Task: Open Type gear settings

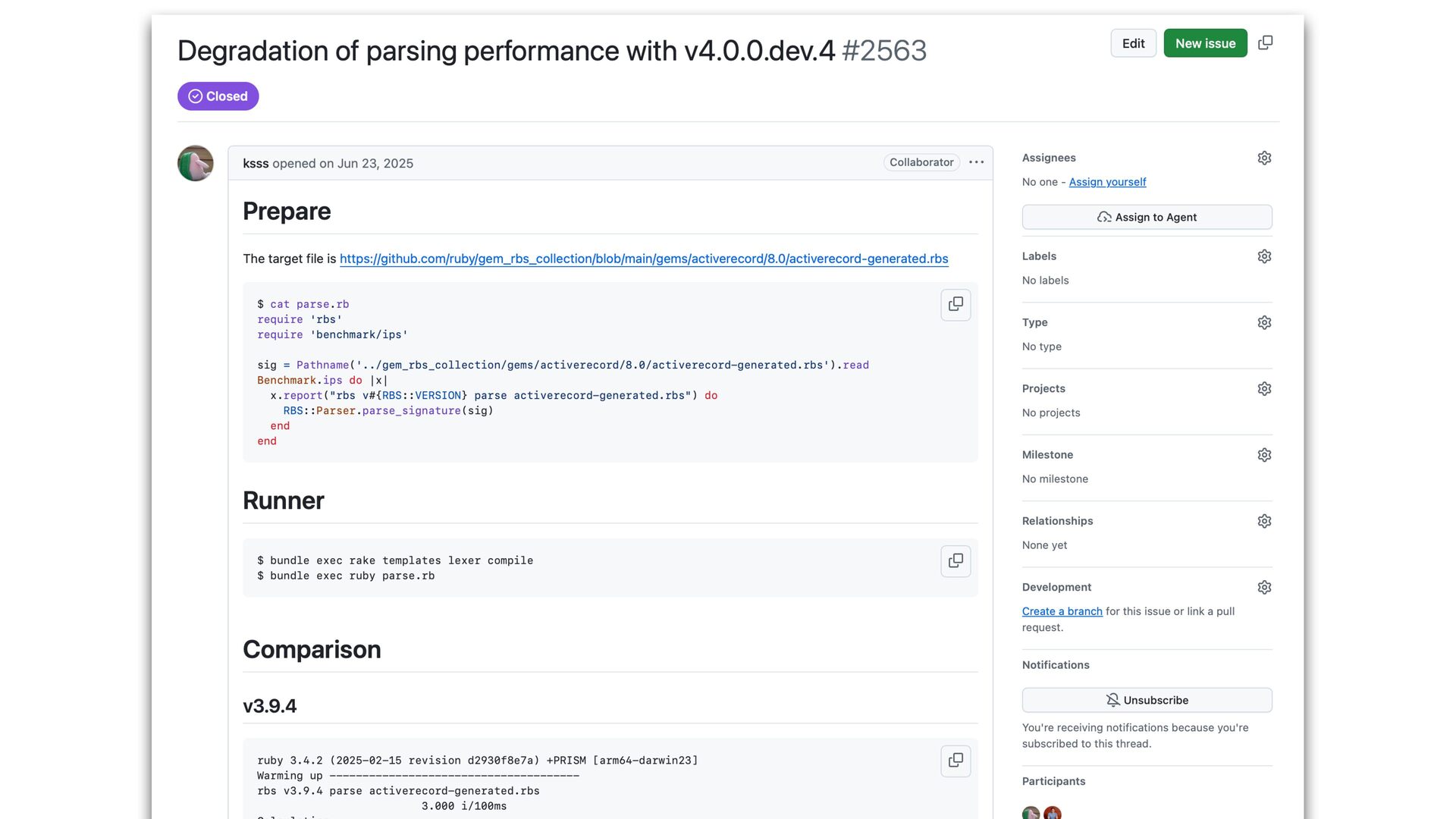Action: tap(1264, 322)
